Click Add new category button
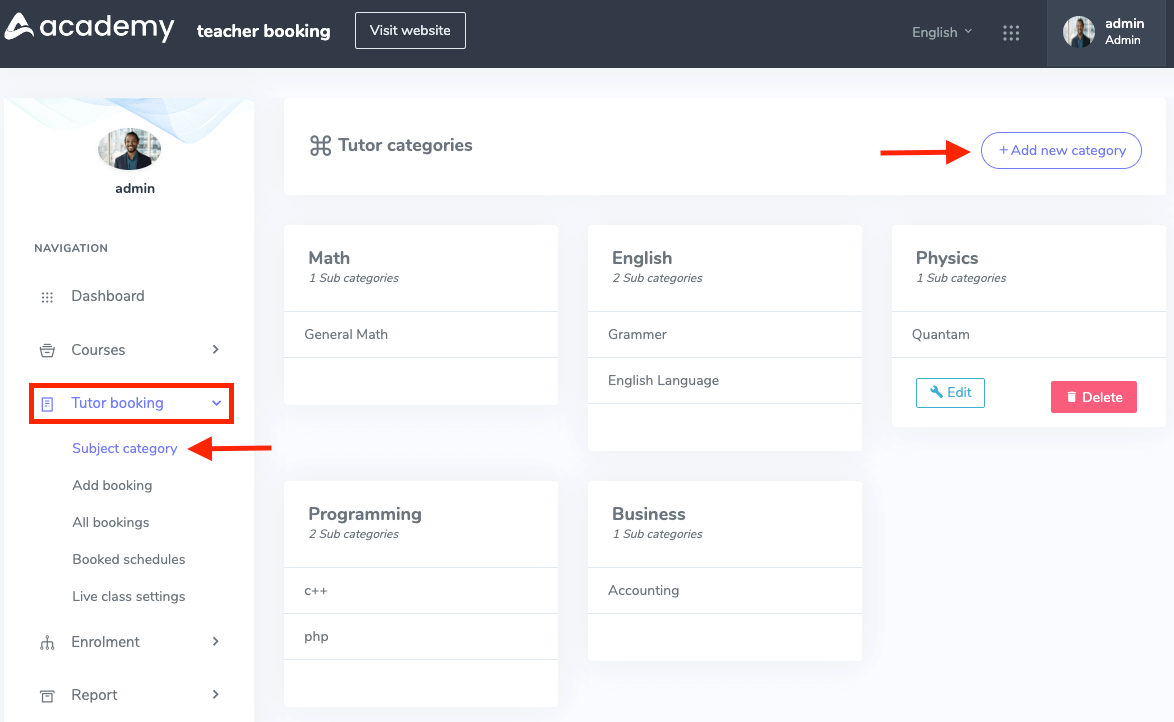The height and width of the screenshot is (722, 1174). coord(1061,151)
